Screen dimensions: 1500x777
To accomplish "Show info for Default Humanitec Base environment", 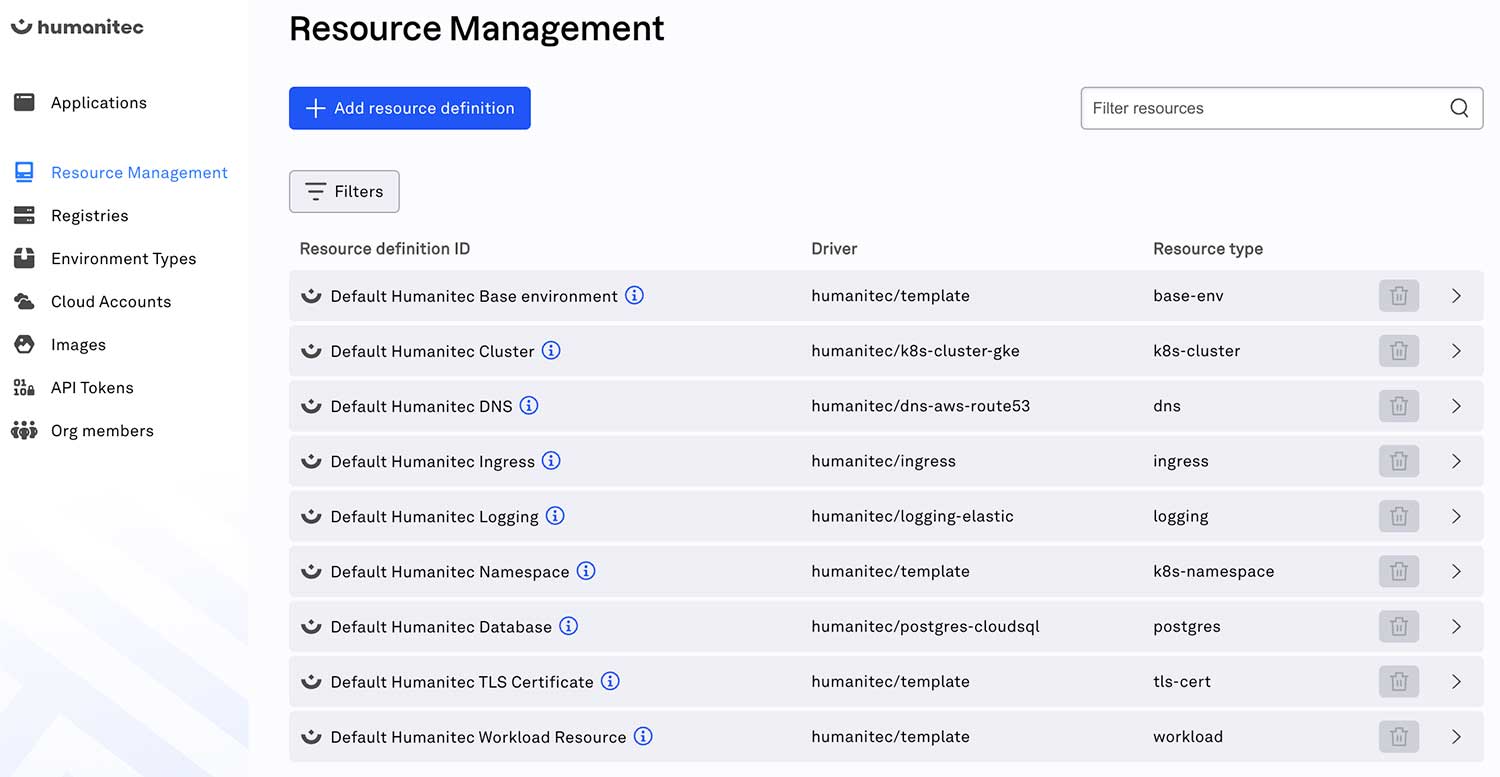I will [634, 295].
